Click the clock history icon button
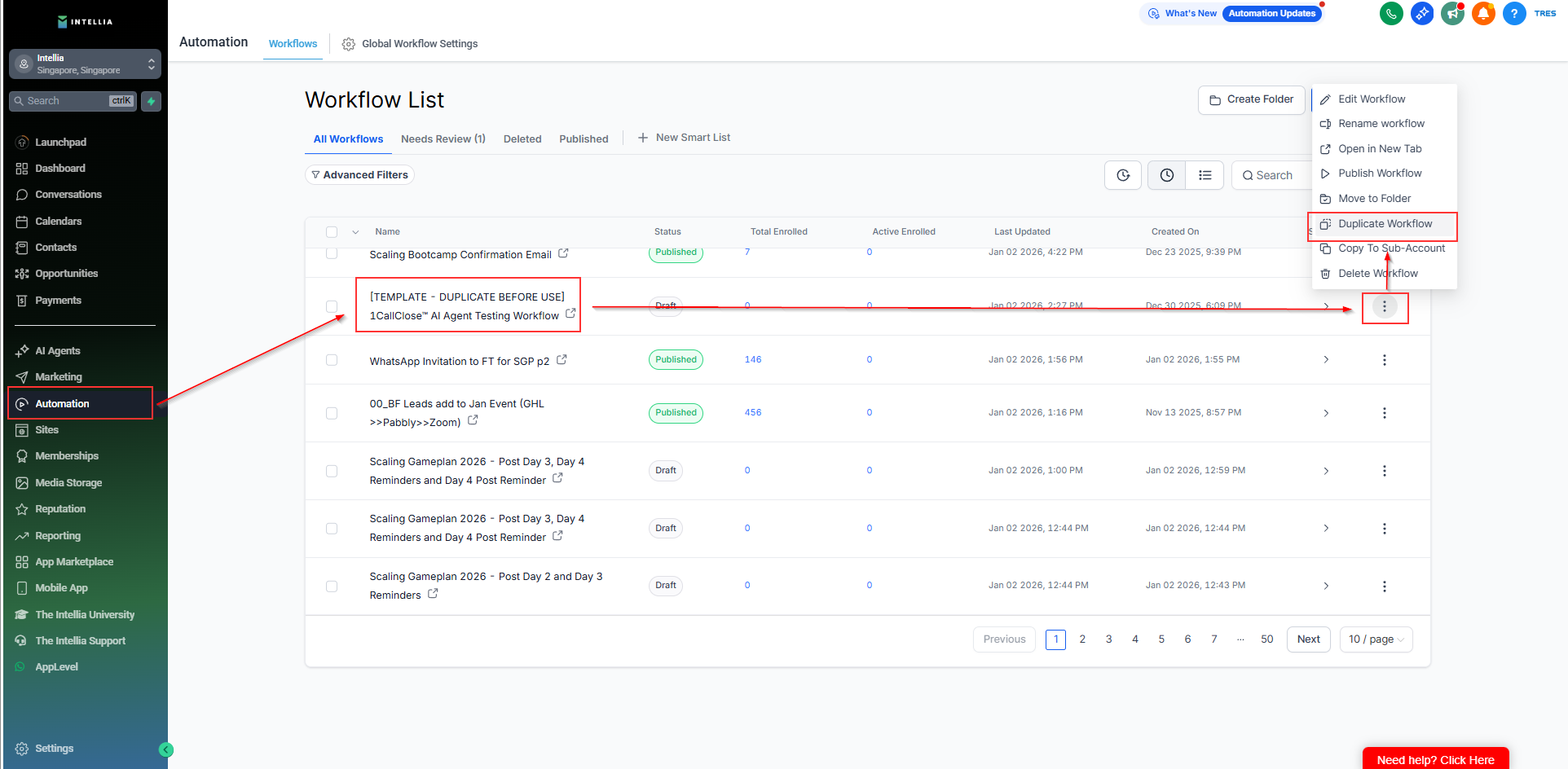The image size is (1568, 769). click(x=1167, y=175)
